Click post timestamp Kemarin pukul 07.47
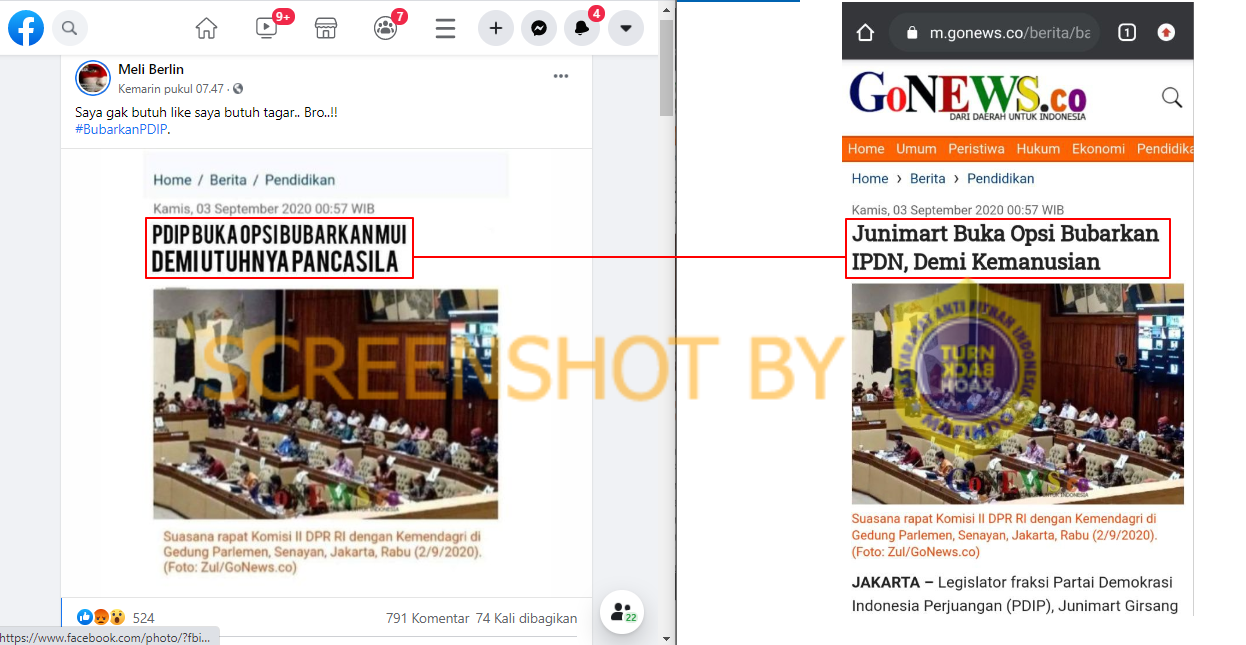The image size is (1246, 645). (x=173, y=89)
